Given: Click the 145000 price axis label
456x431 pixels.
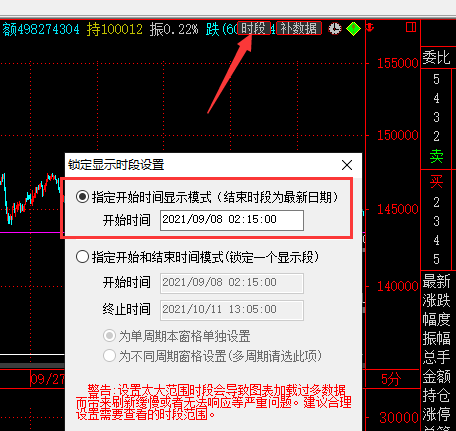Looking at the screenshot, I should (x=397, y=209).
